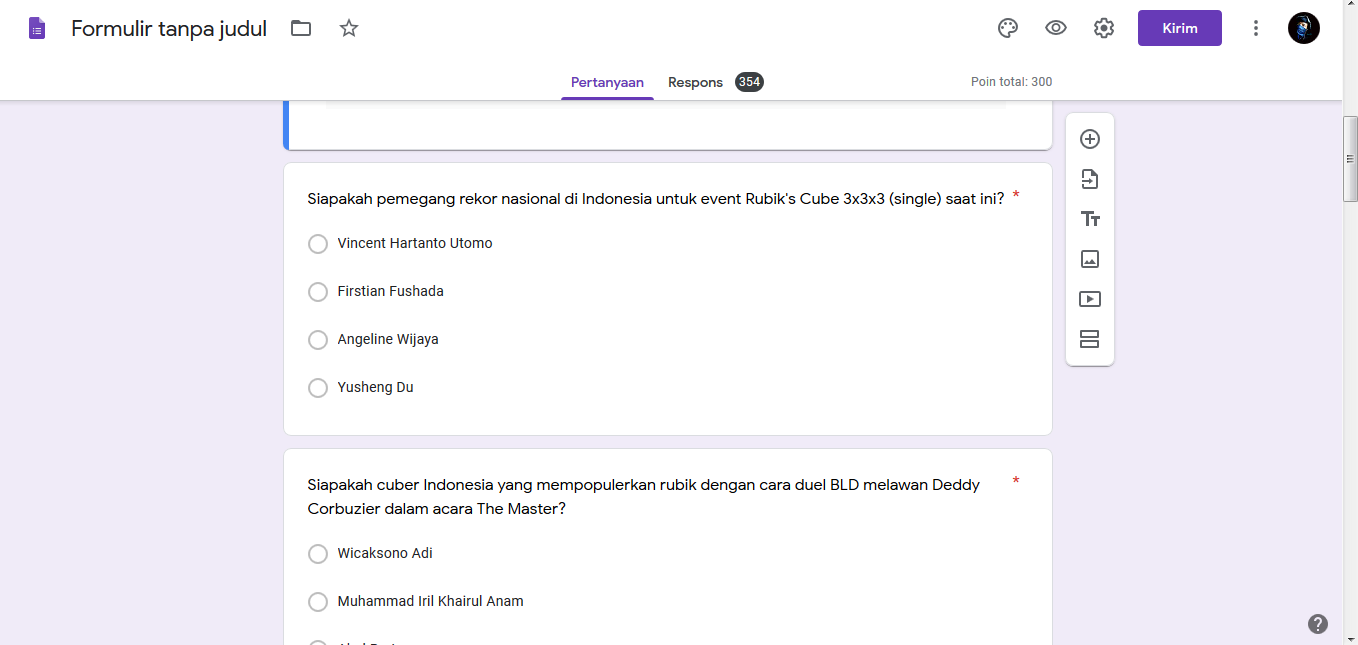Open help question mark icon
The height and width of the screenshot is (645, 1358).
point(1318,624)
